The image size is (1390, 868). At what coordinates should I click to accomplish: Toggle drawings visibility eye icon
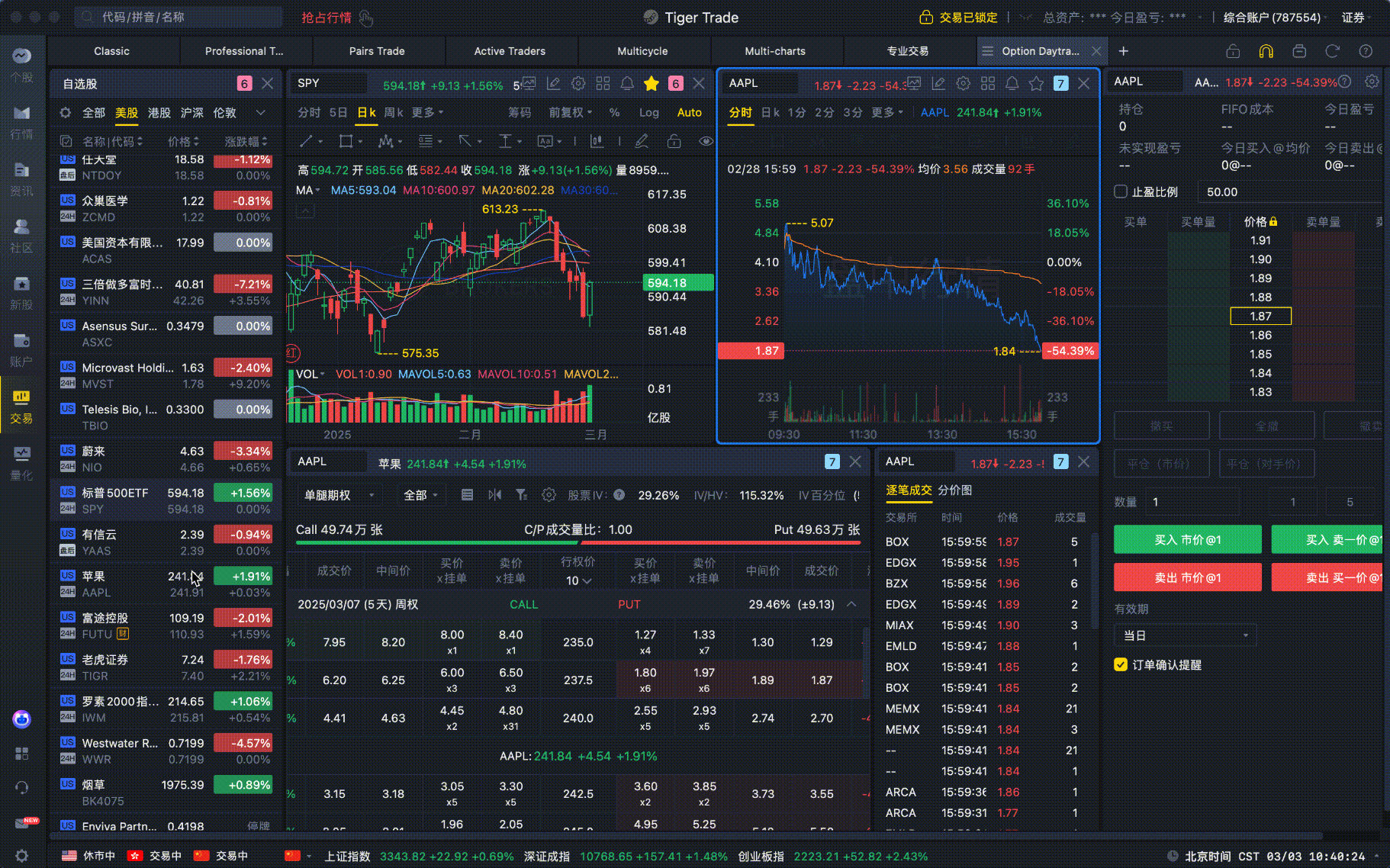(x=706, y=141)
